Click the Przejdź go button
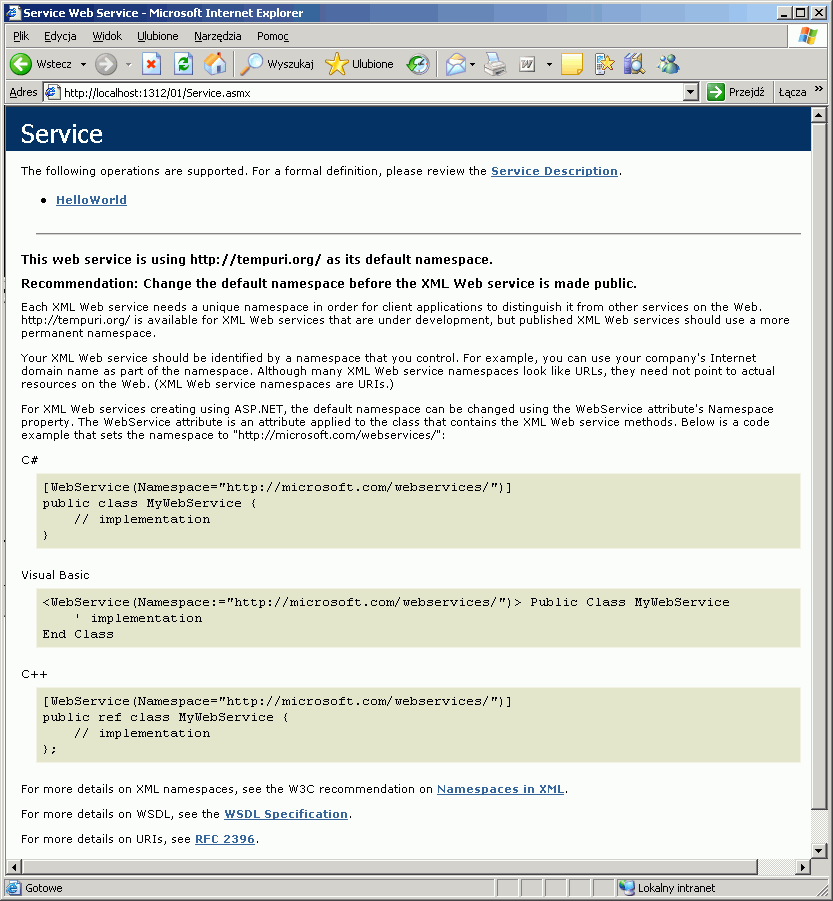833x901 pixels. (x=736, y=92)
